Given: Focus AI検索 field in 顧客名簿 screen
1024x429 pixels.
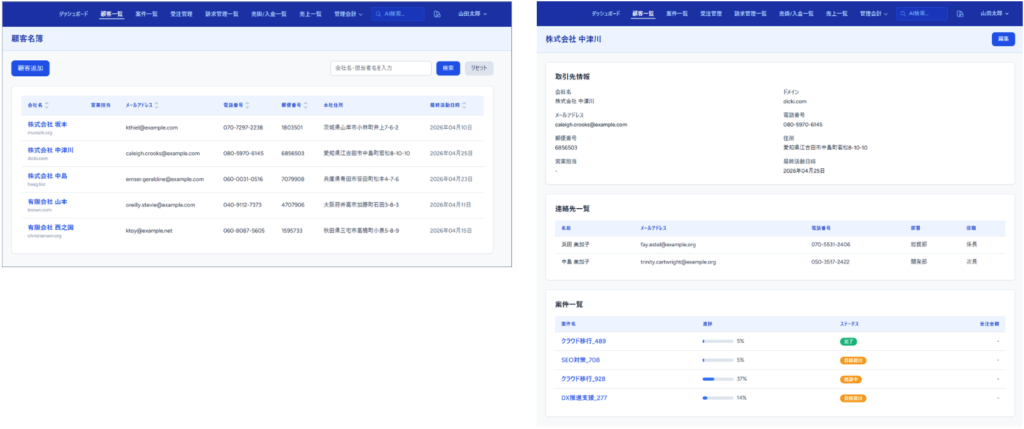Looking at the screenshot, I should point(398,14).
